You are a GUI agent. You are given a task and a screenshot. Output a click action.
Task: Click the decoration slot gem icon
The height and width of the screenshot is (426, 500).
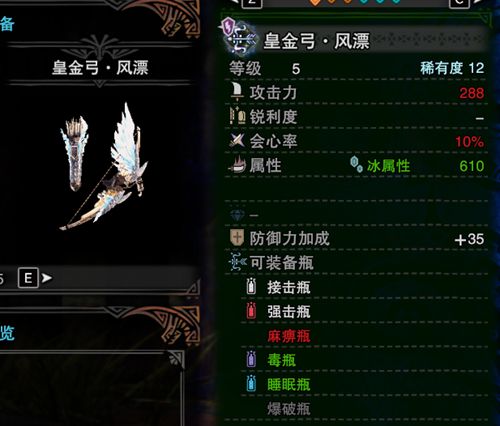[x=237, y=215]
